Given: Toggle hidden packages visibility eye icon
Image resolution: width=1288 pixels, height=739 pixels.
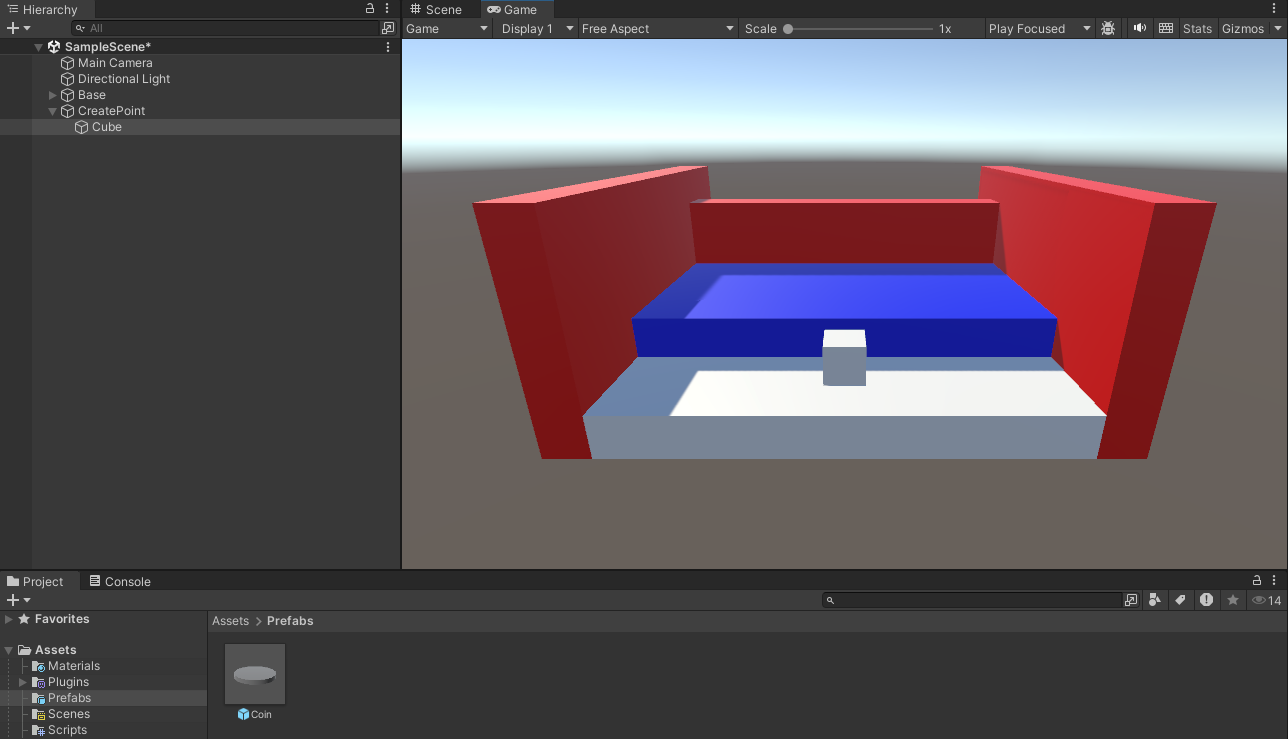Looking at the screenshot, I should point(1258,599).
